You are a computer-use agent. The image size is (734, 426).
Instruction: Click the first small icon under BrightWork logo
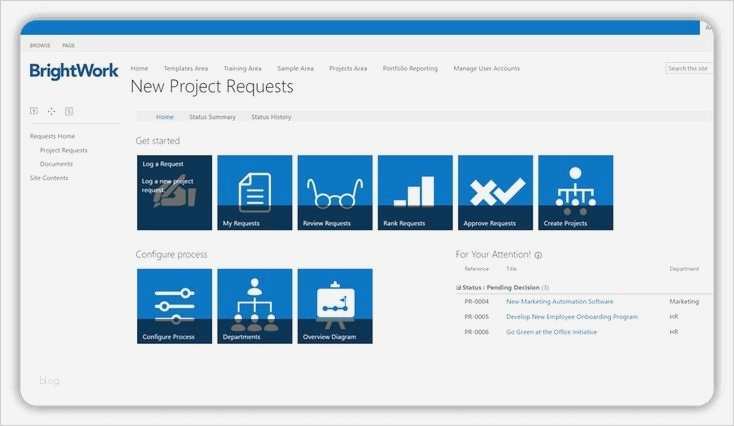point(34,111)
